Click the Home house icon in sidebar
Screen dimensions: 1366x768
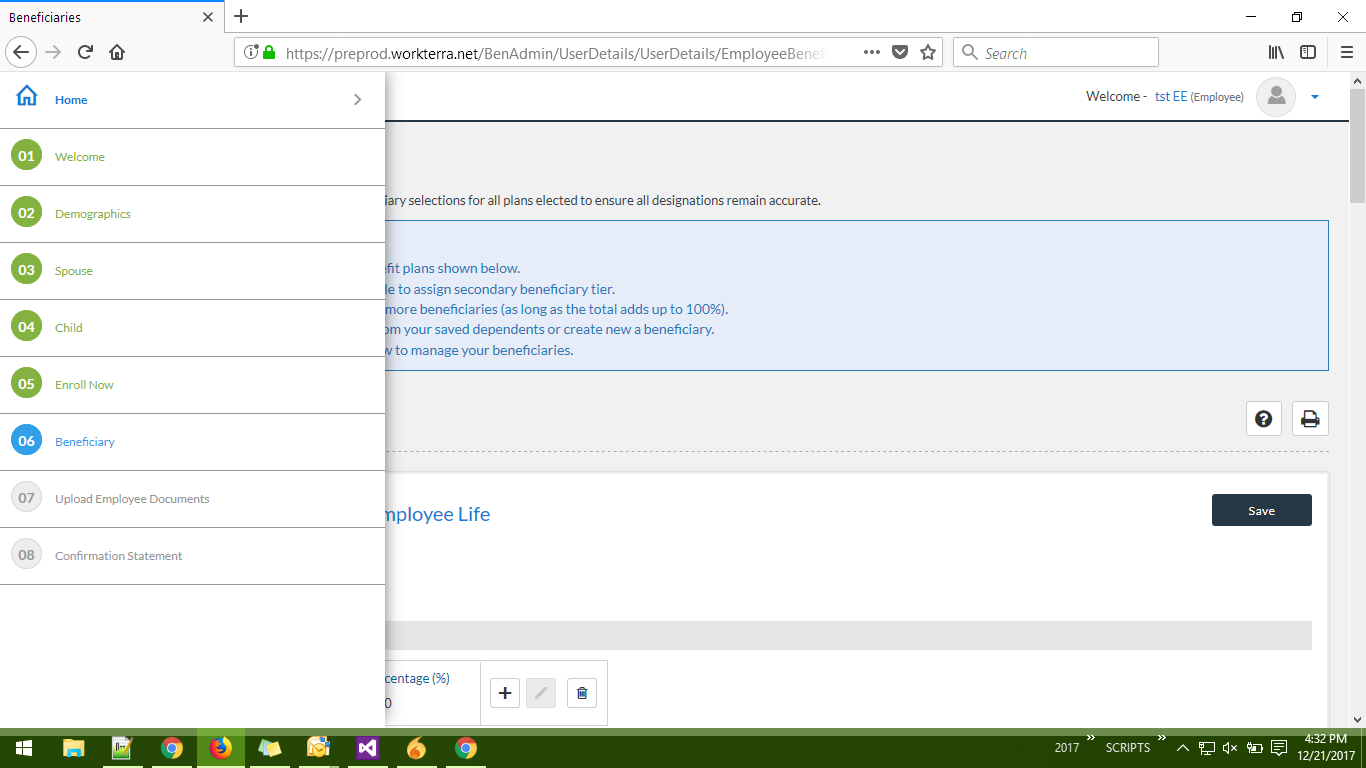[27, 96]
